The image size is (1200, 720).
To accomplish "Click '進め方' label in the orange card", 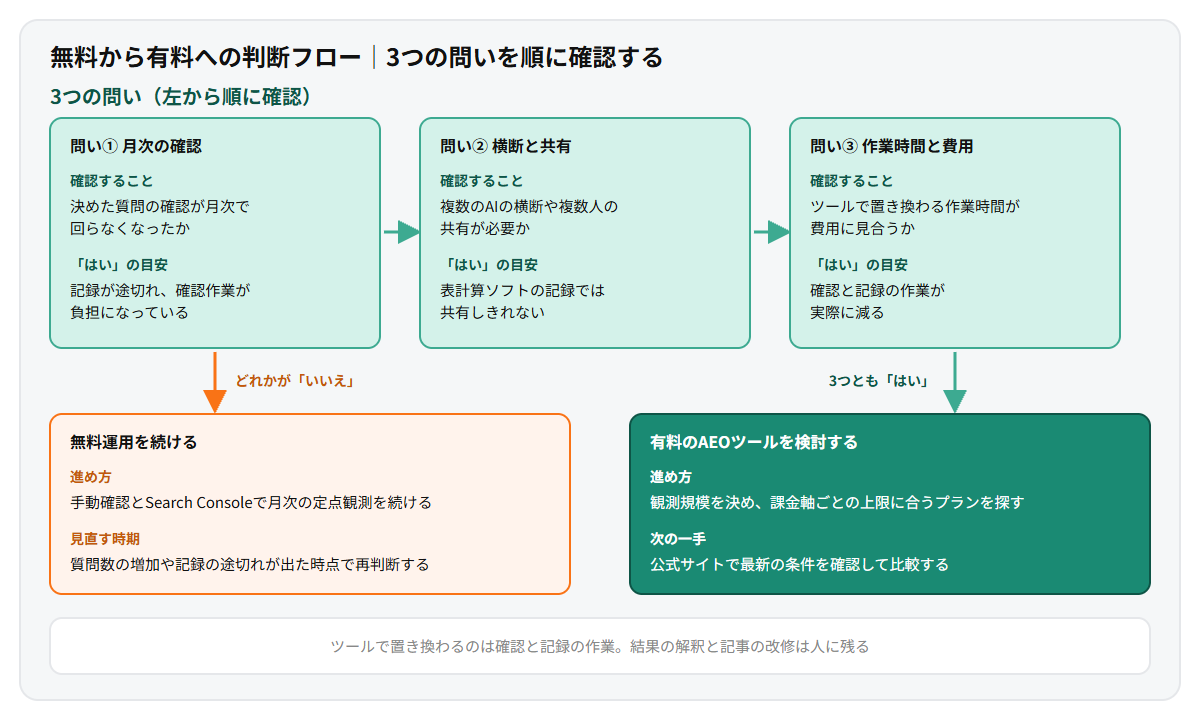I will pyautogui.click(x=91, y=477).
